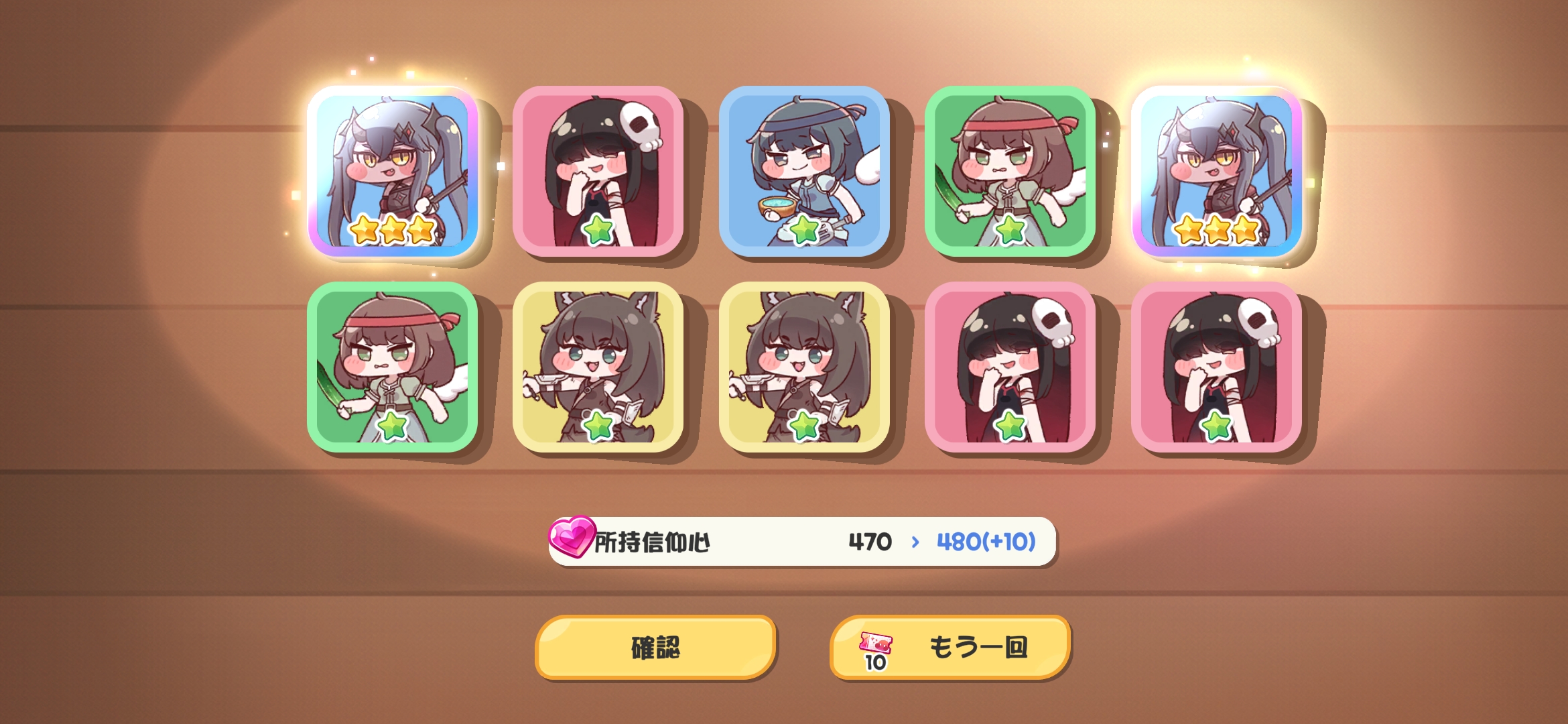This screenshot has width=1568, height=724.
Task: Tap the 所持信仰心 label
Action: click(652, 542)
